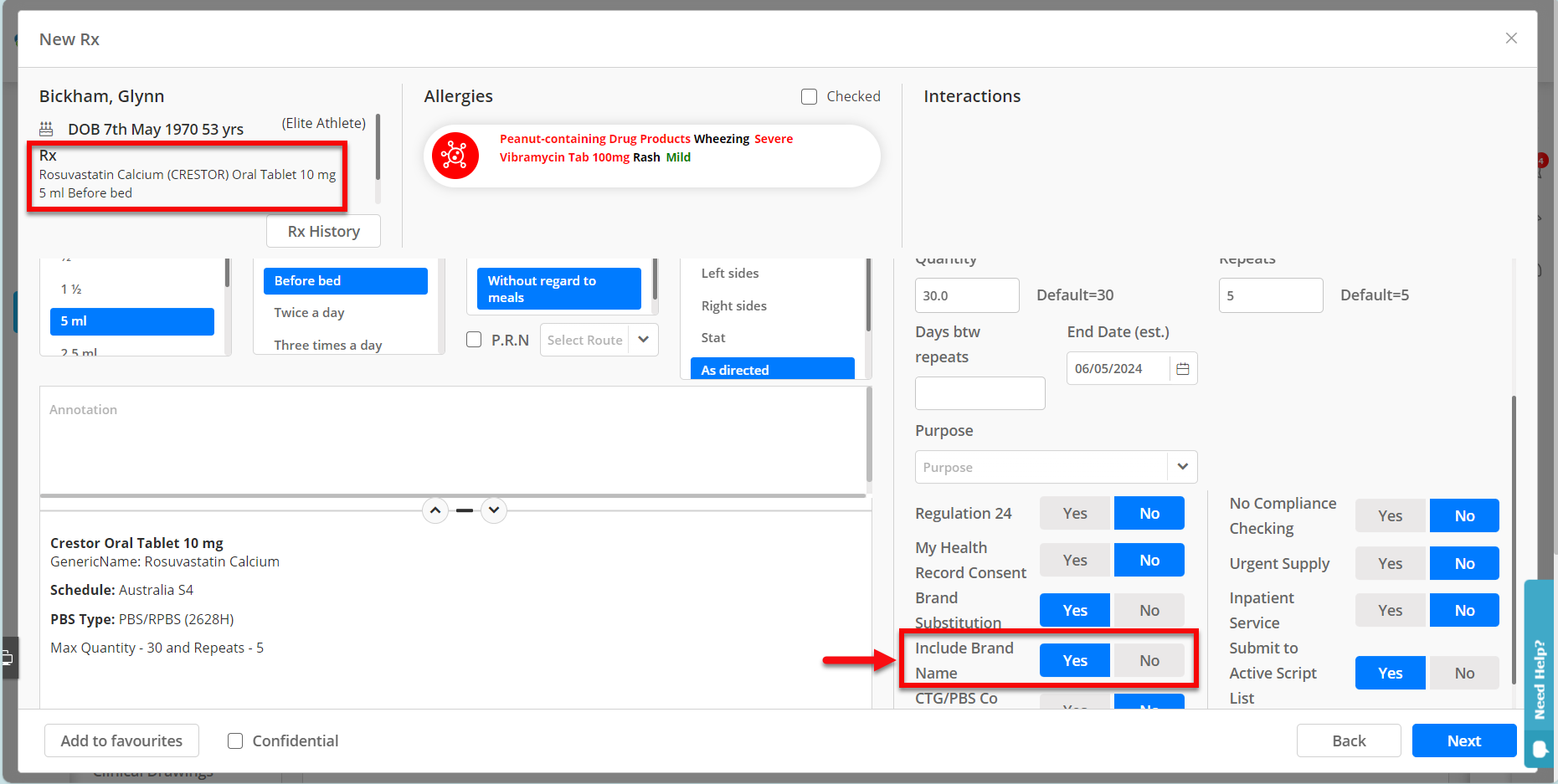Select Right sides instruction
This screenshot has height=784, width=1558.
(773, 305)
